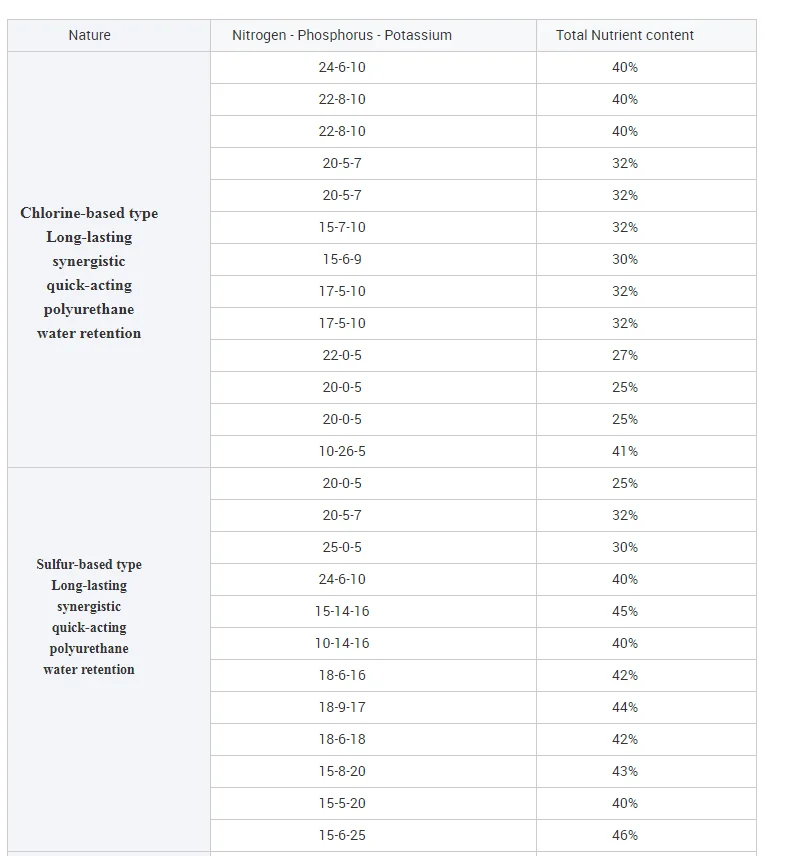The height and width of the screenshot is (856, 808).
Task: Select the Nitrogen - Phosphorus - Potassium header
Action: (x=342, y=35)
